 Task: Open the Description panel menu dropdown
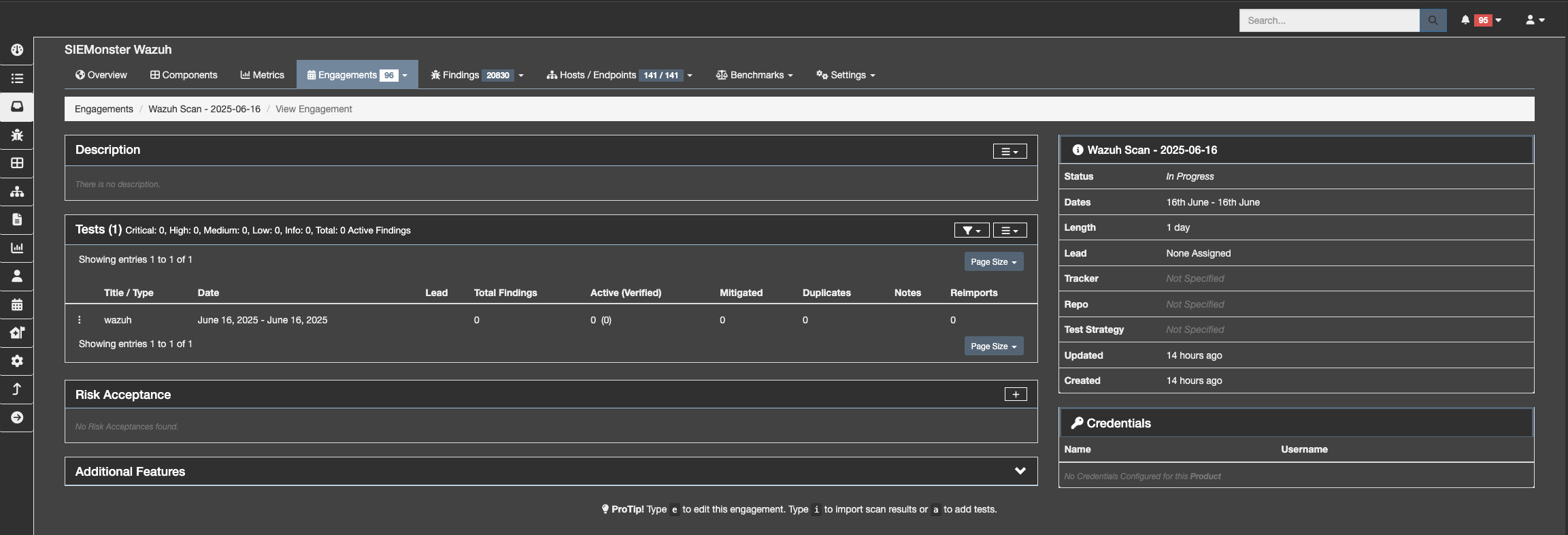tap(1010, 151)
